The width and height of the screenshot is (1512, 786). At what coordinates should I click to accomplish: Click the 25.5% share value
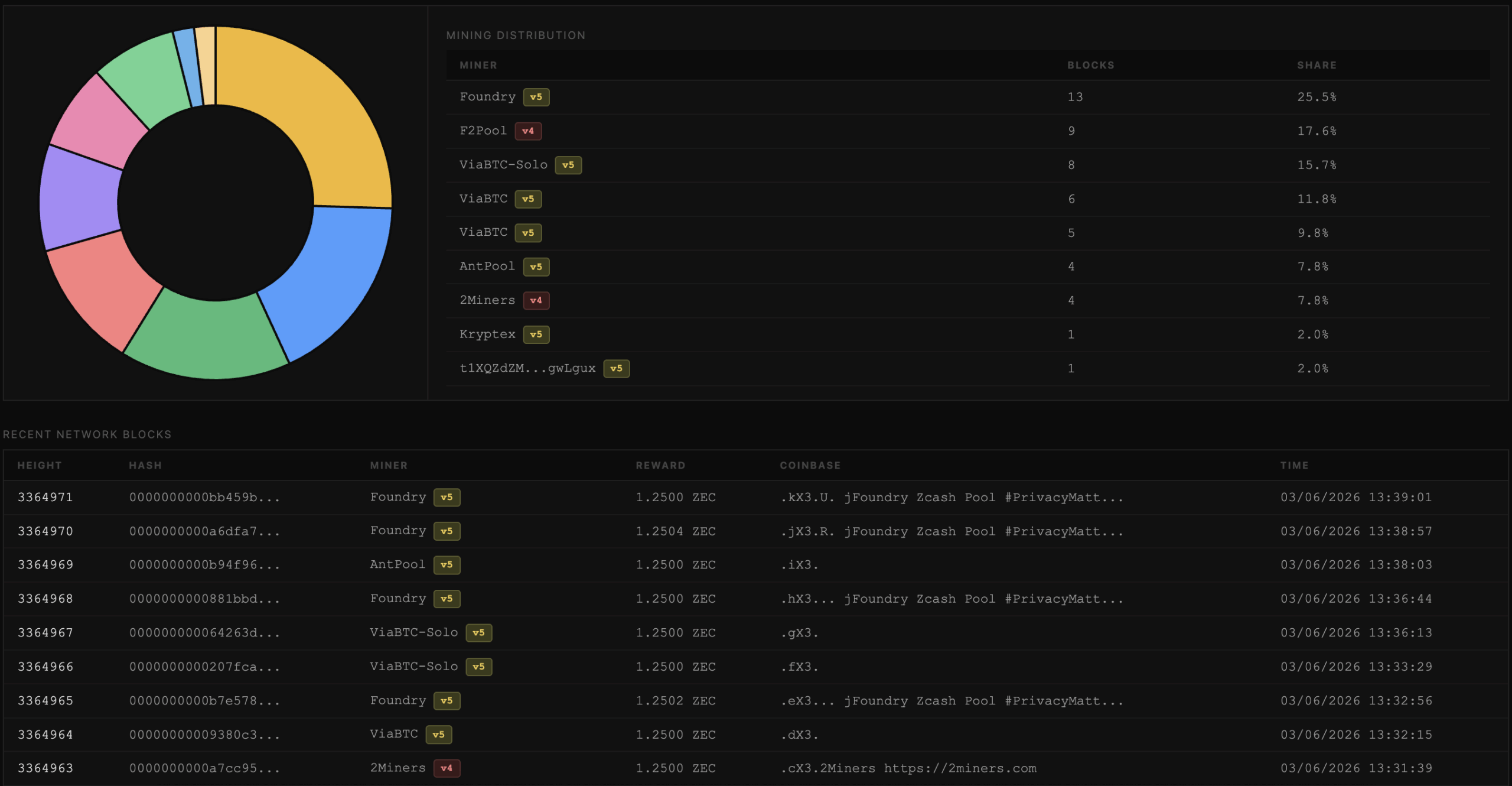[x=1317, y=97]
